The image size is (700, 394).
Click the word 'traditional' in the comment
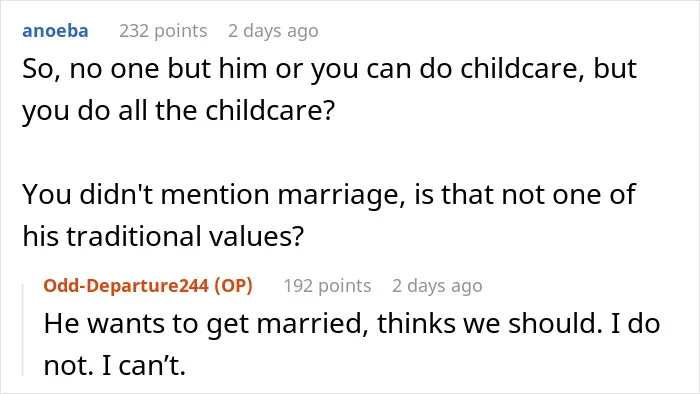tap(133, 236)
